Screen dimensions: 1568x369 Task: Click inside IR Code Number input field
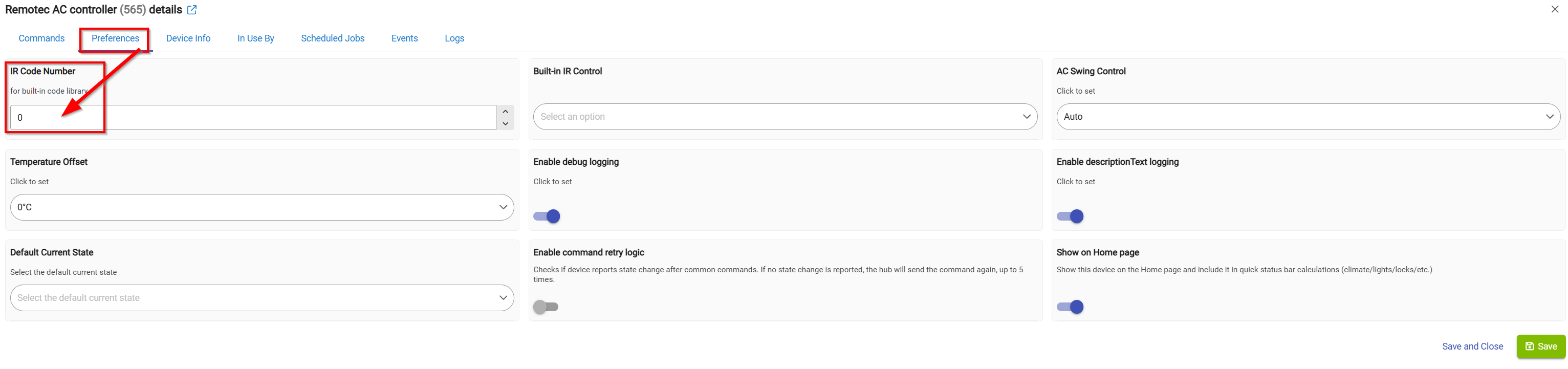pos(253,118)
